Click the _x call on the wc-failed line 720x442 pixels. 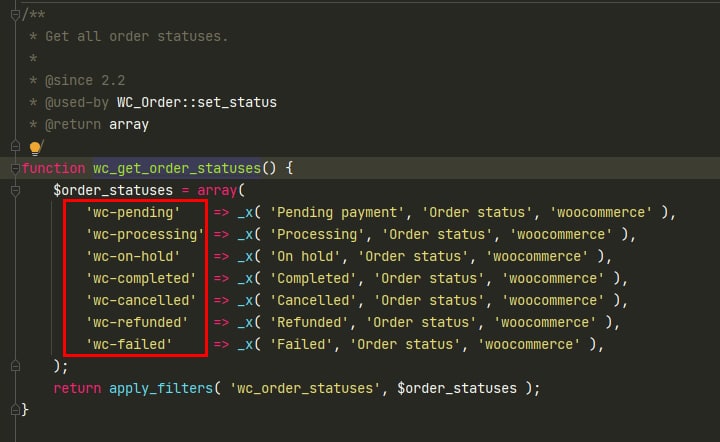click(245, 344)
